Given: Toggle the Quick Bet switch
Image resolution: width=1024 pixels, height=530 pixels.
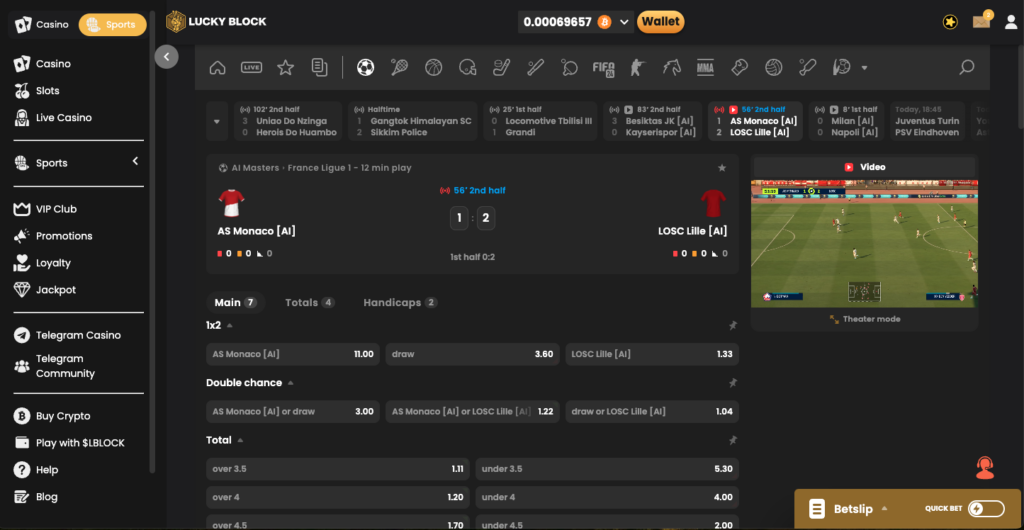Looking at the screenshot, I should click(986, 508).
